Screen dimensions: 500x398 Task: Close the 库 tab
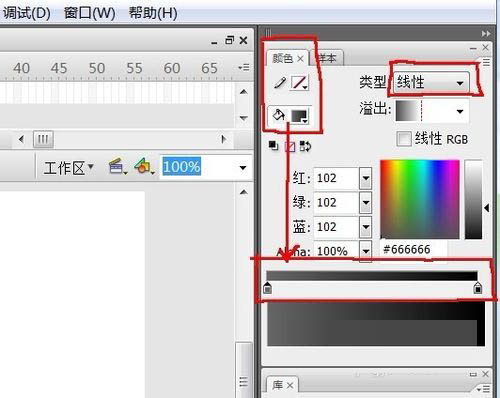[290, 386]
